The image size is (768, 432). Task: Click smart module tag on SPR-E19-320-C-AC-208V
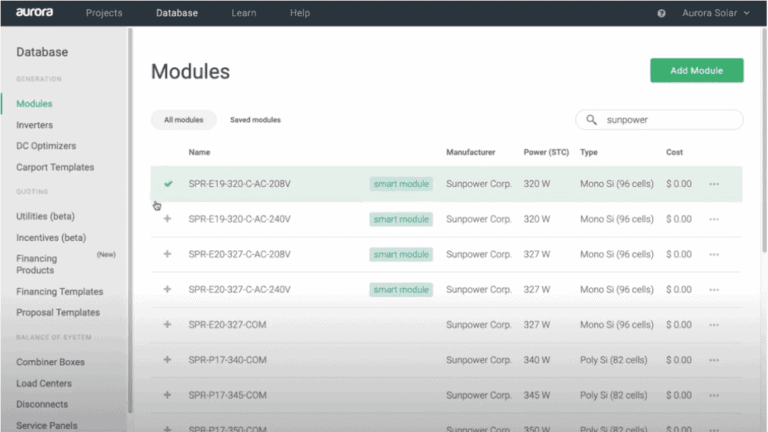(x=401, y=184)
